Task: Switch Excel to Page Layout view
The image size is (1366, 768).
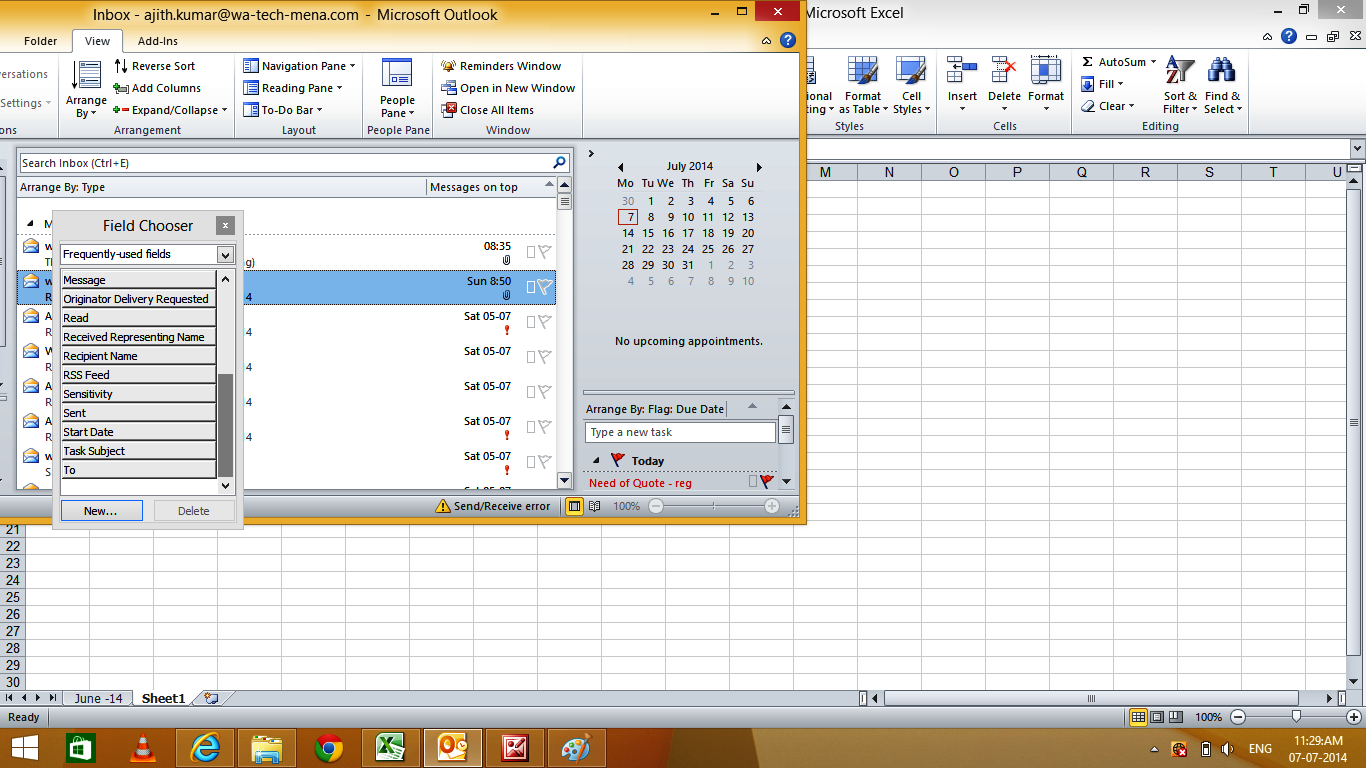Action: pyautogui.click(x=1157, y=717)
